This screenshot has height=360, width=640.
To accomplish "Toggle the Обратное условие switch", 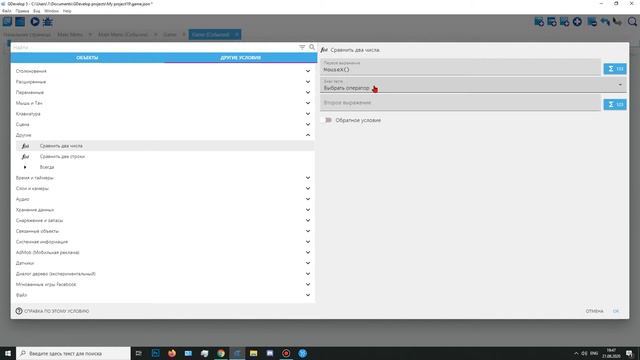I will (x=328, y=120).
